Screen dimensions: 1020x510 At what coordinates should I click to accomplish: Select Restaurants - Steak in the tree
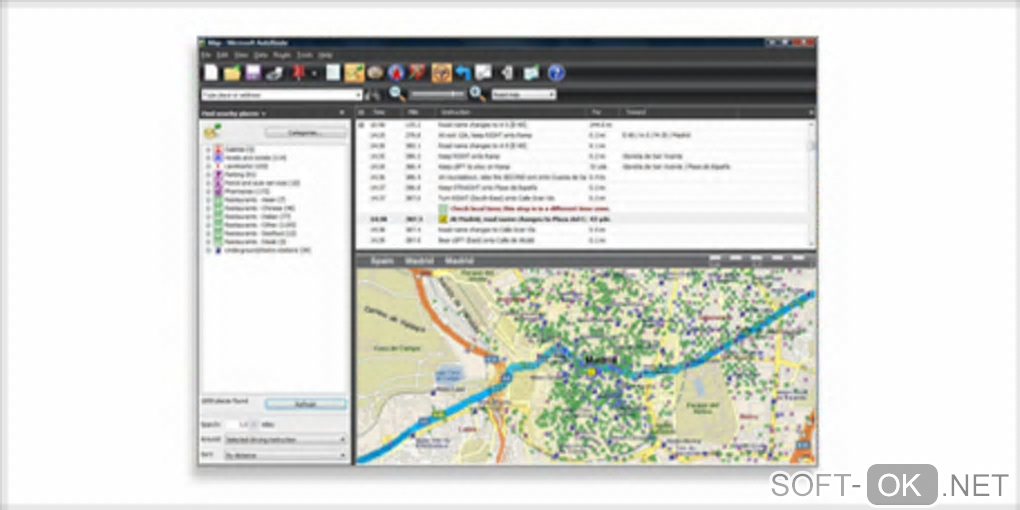click(255, 241)
